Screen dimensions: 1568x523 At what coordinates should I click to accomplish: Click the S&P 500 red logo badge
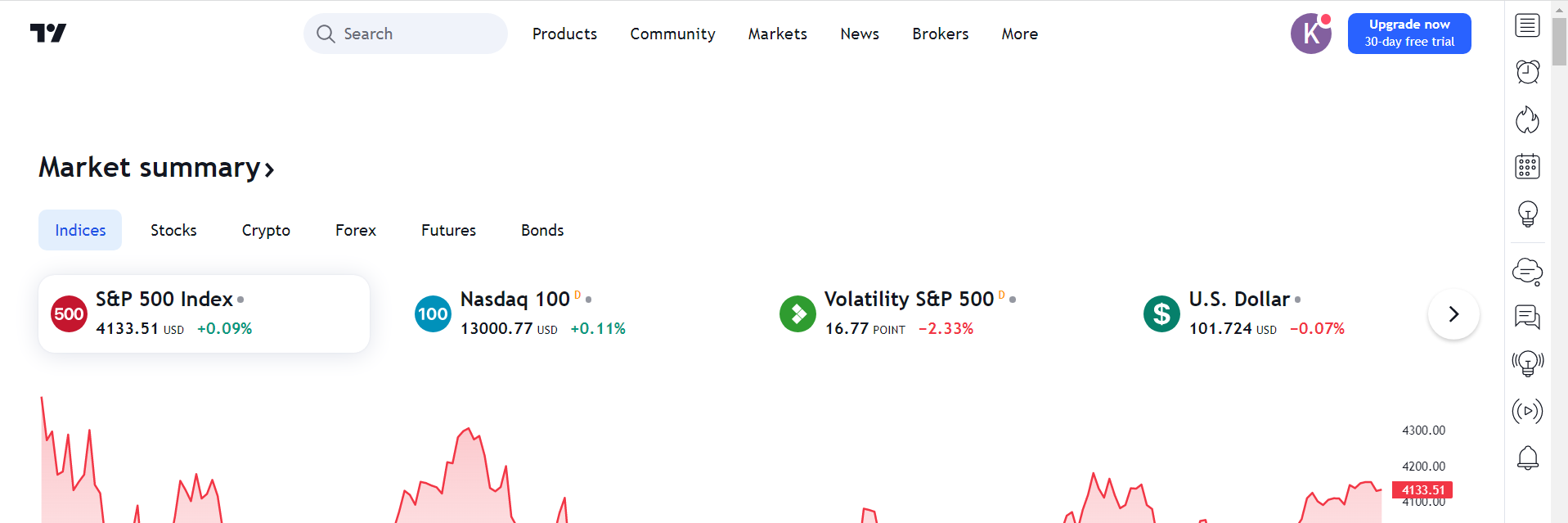pyautogui.click(x=69, y=313)
